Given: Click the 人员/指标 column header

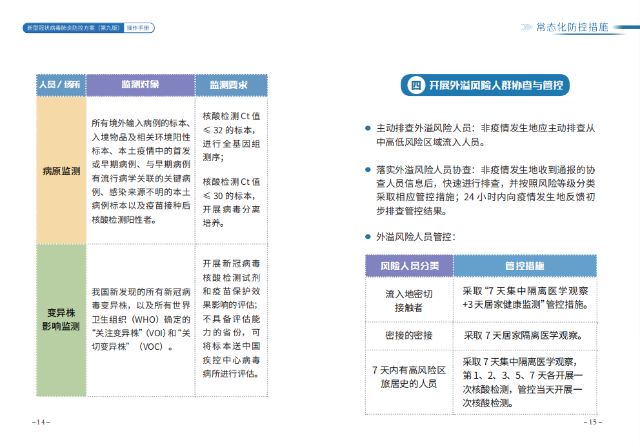Looking at the screenshot, I should (x=58, y=85).
